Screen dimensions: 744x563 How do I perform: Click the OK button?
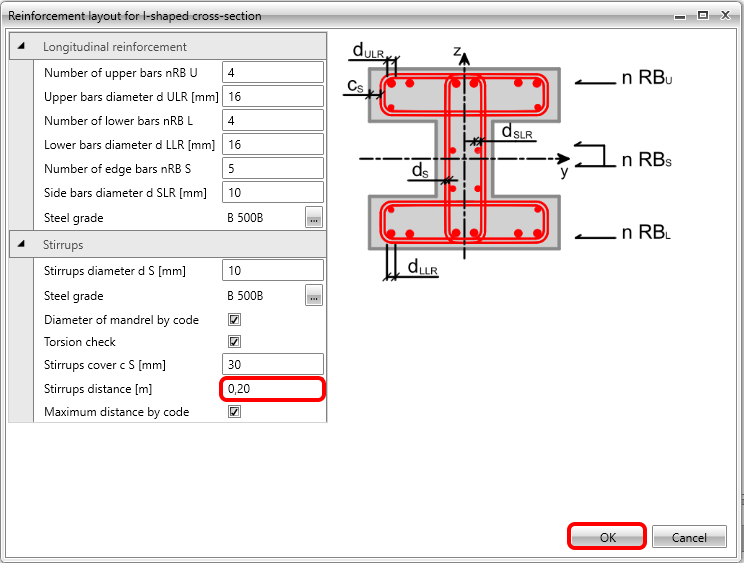click(606, 537)
